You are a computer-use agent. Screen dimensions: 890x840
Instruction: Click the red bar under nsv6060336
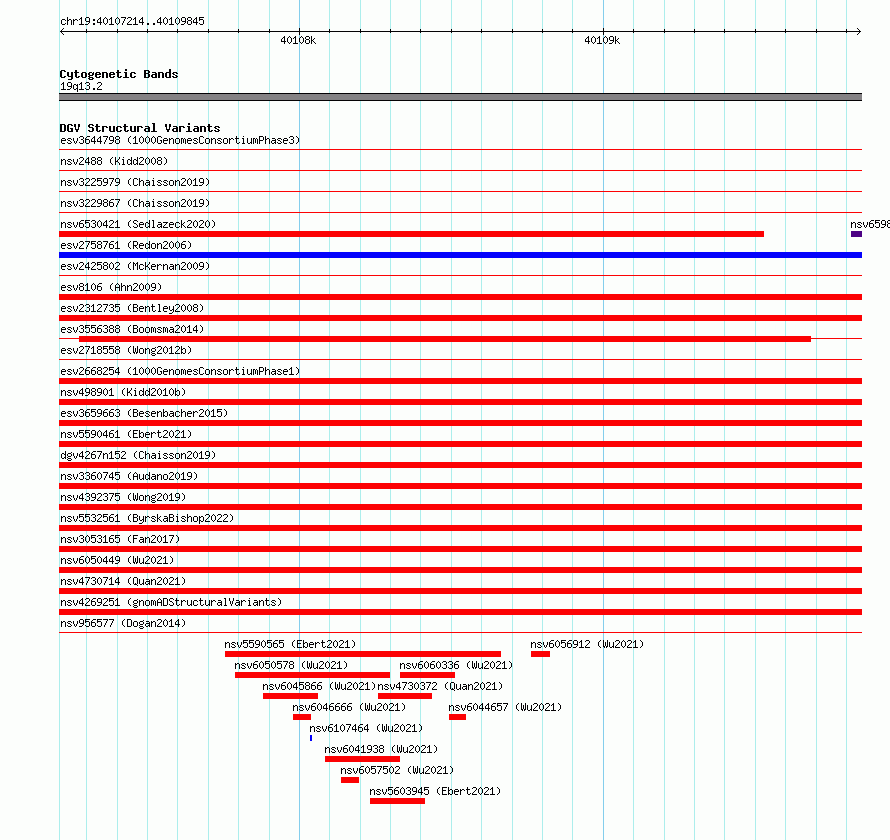pos(427,675)
